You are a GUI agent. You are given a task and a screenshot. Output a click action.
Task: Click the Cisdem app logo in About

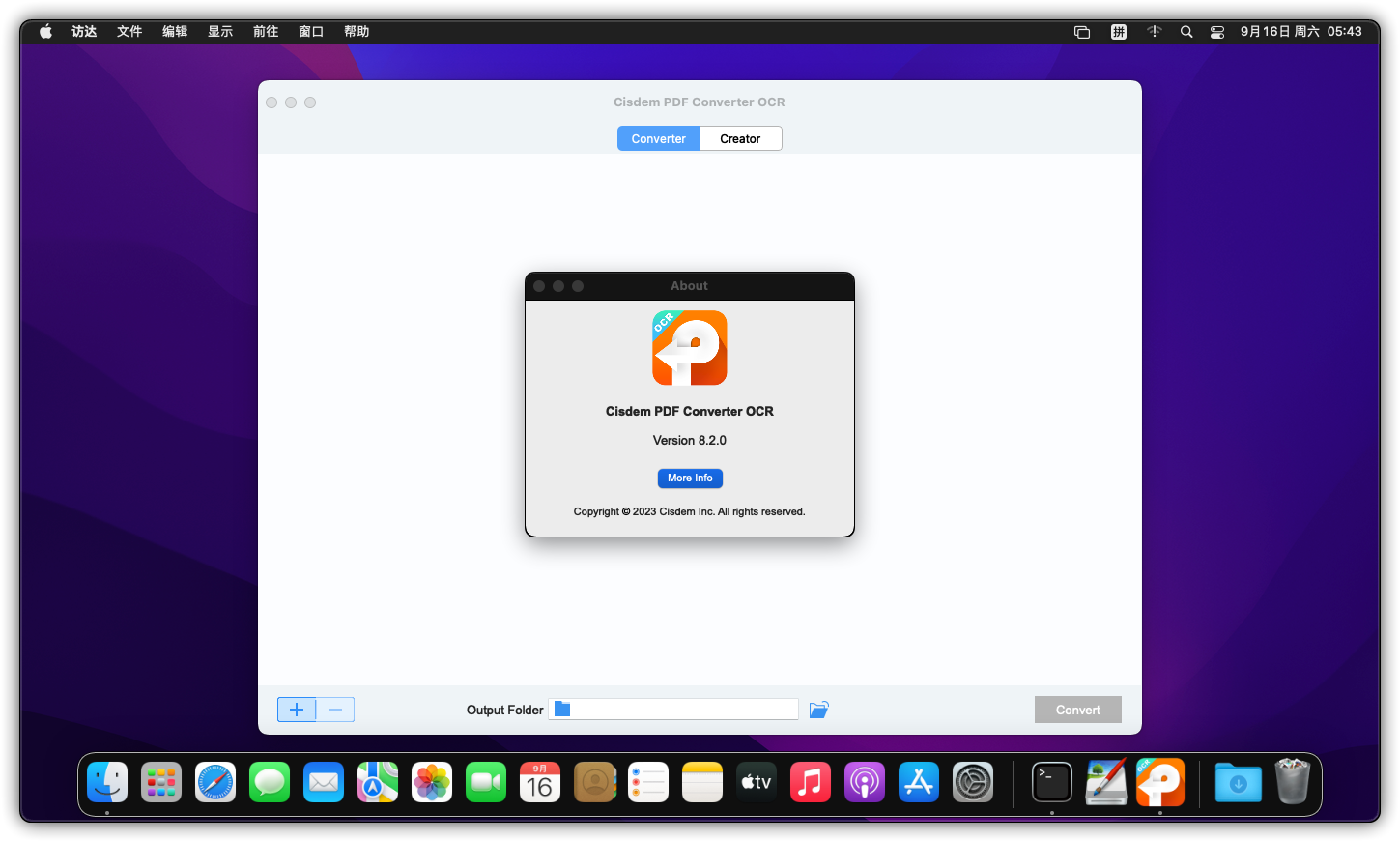(x=690, y=348)
